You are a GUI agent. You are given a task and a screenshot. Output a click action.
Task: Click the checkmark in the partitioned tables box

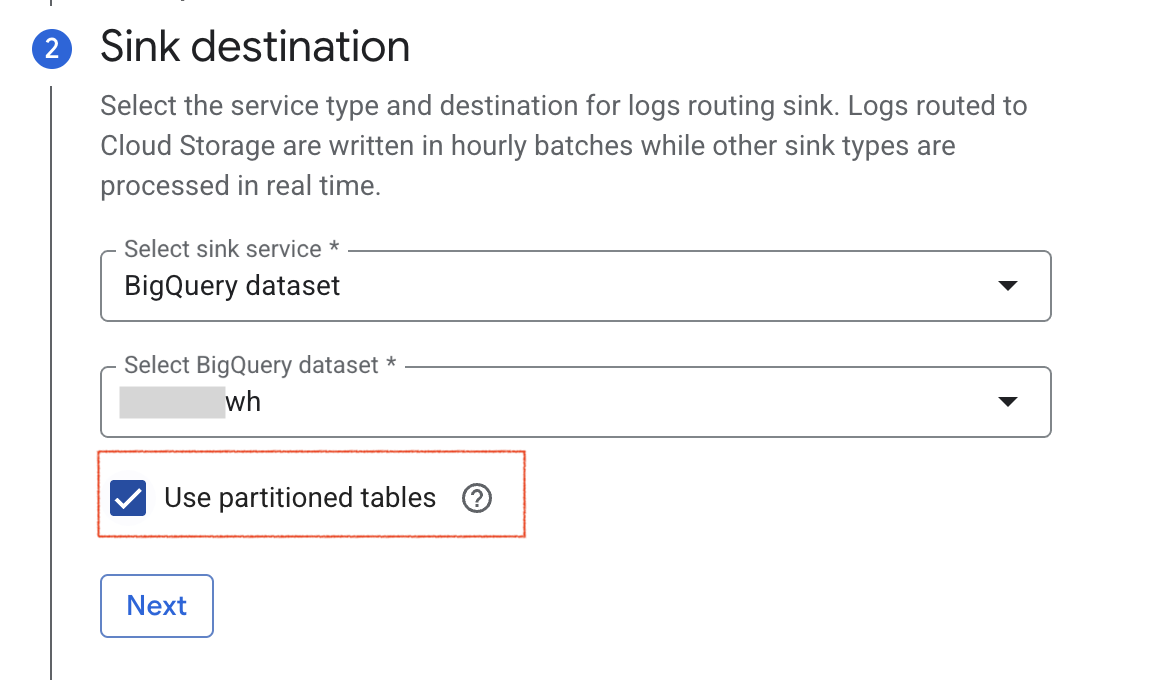[128, 498]
